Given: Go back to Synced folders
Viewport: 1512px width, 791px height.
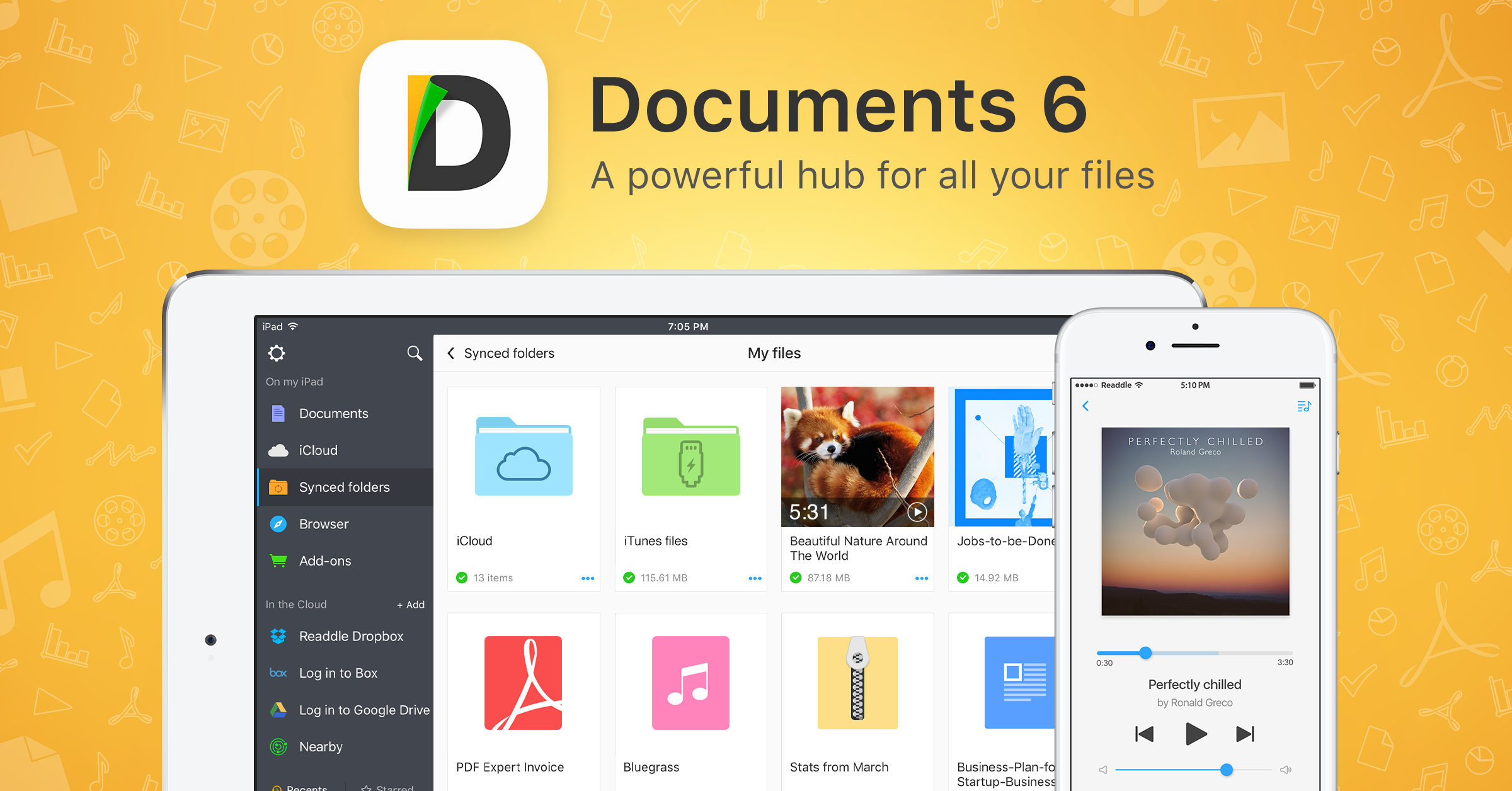Looking at the screenshot, I should (501, 353).
